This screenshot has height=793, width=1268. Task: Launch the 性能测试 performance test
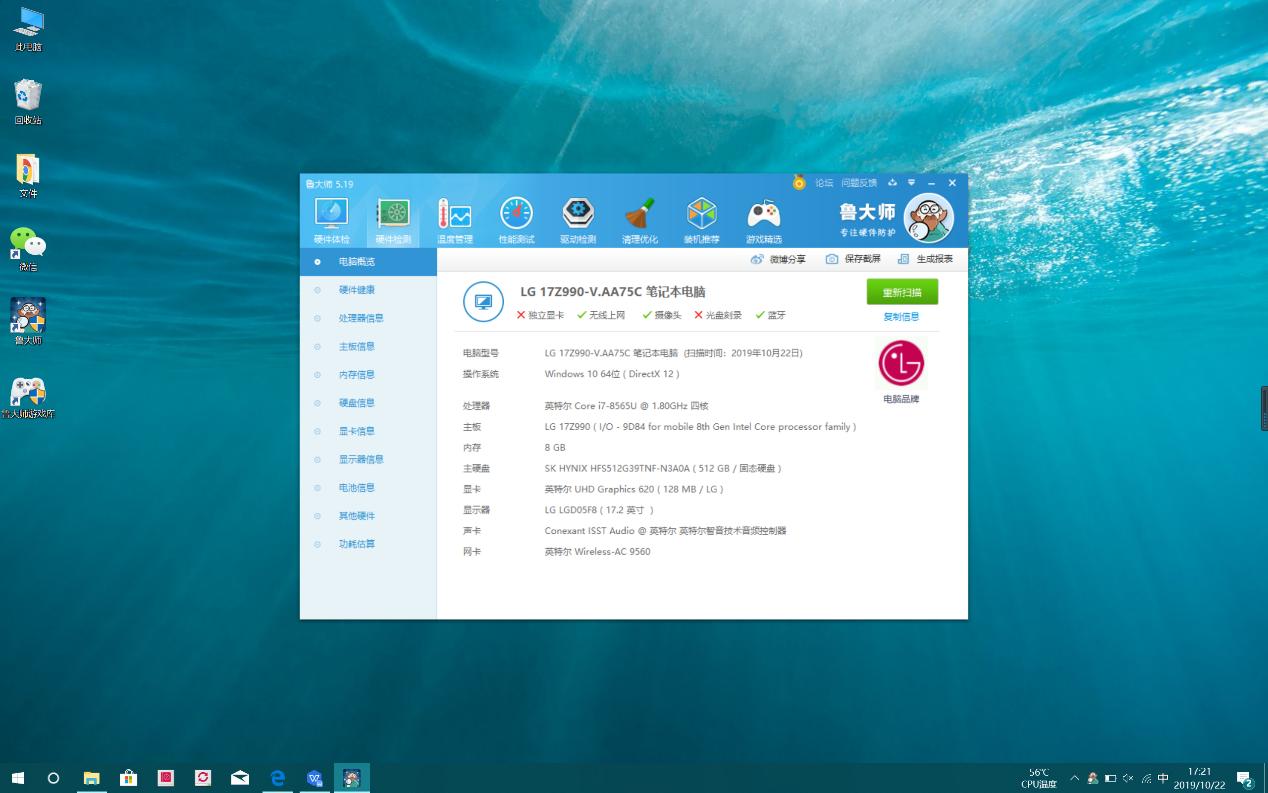coord(516,221)
